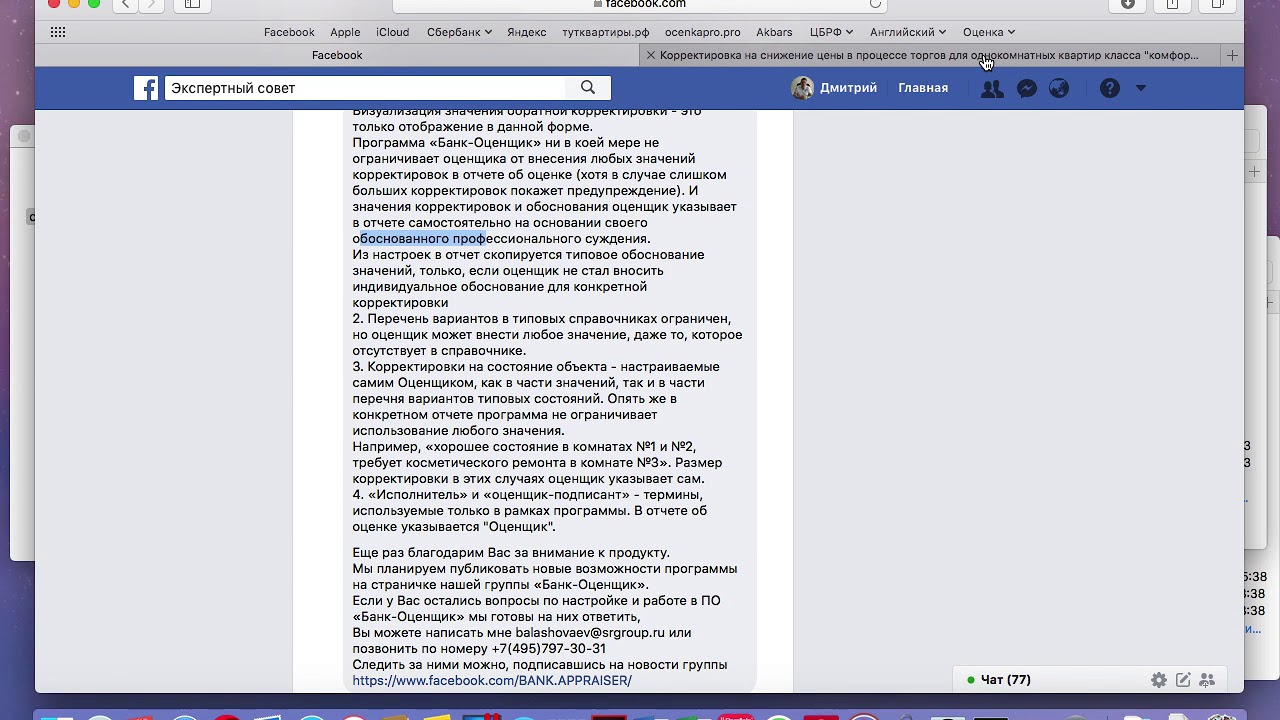Show all tabs overview button
Image resolution: width=1280 pixels, height=720 pixels.
coord(1217,4)
